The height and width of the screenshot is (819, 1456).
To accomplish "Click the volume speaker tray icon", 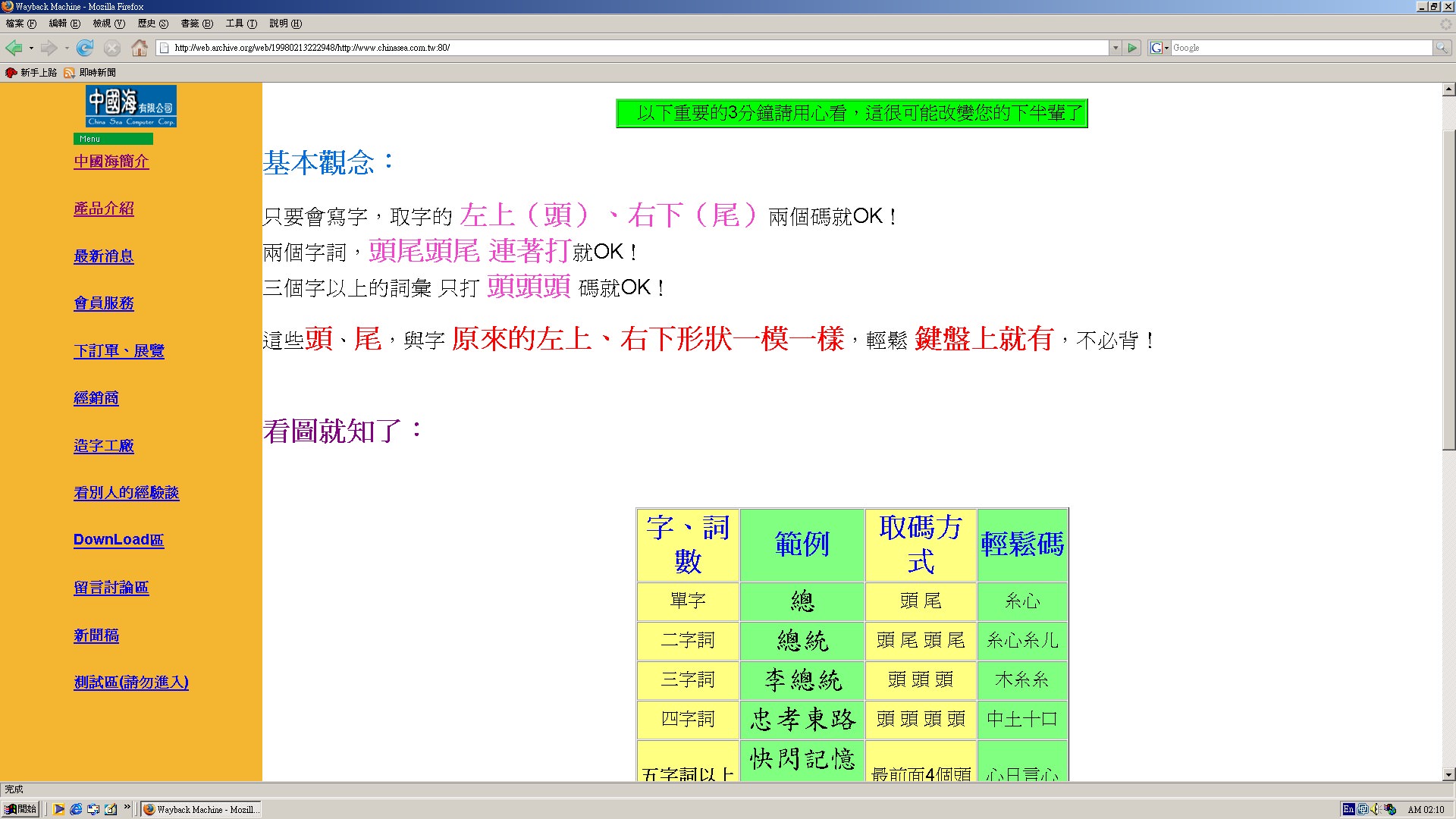I will click(1375, 809).
